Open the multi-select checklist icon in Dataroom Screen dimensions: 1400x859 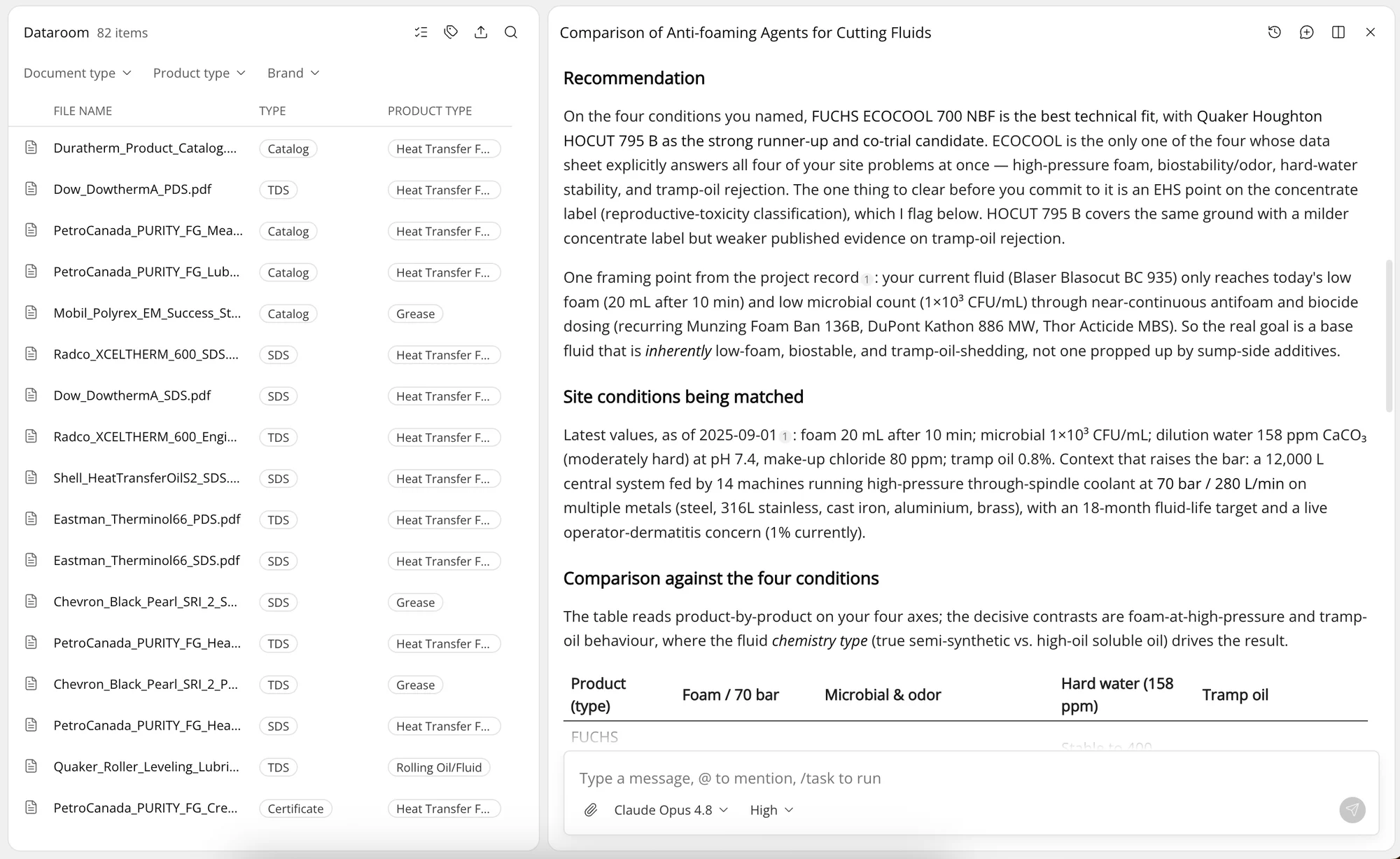(x=421, y=32)
